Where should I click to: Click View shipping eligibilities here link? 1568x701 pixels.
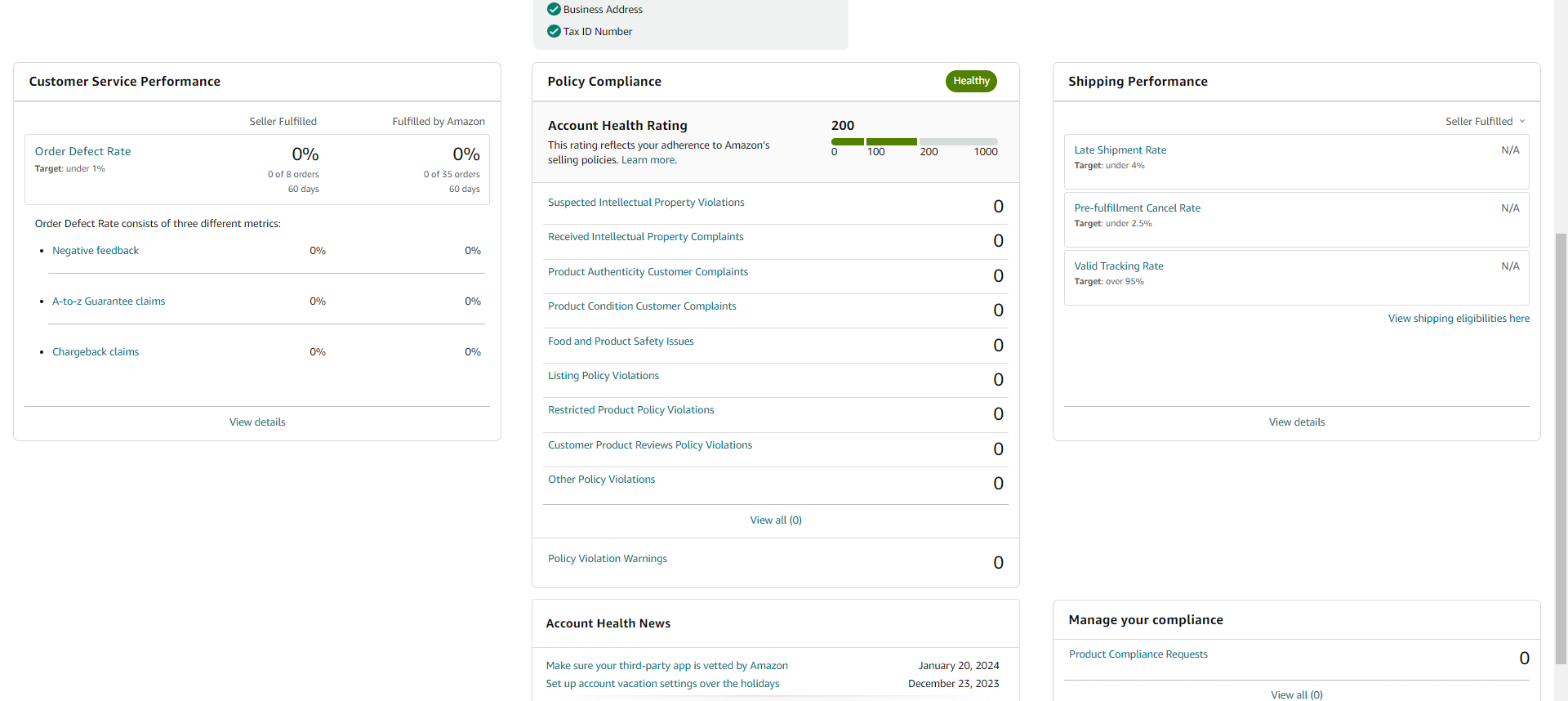pos(1459,319)
